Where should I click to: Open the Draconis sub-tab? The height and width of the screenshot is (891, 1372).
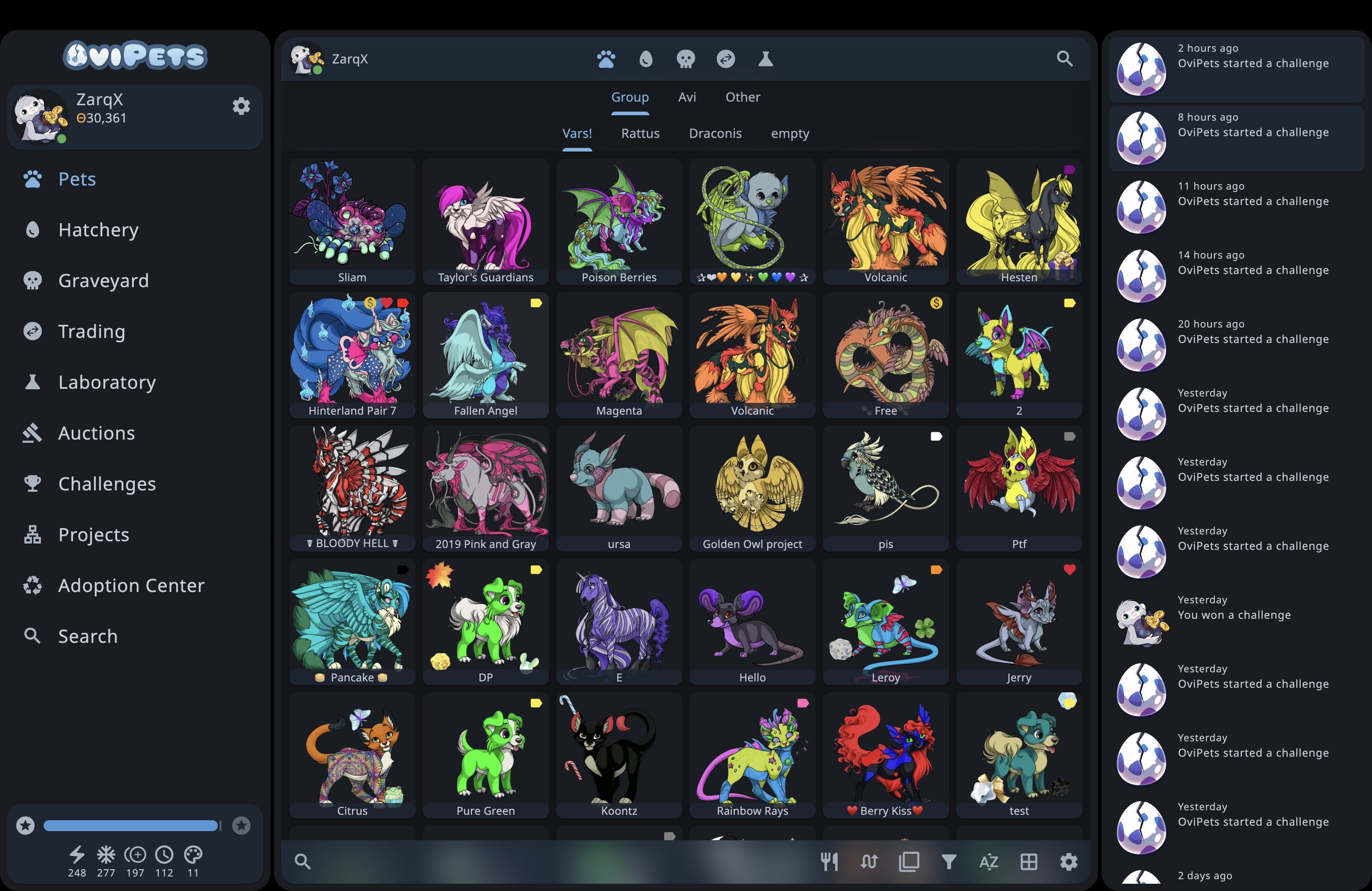coord(715,133)
